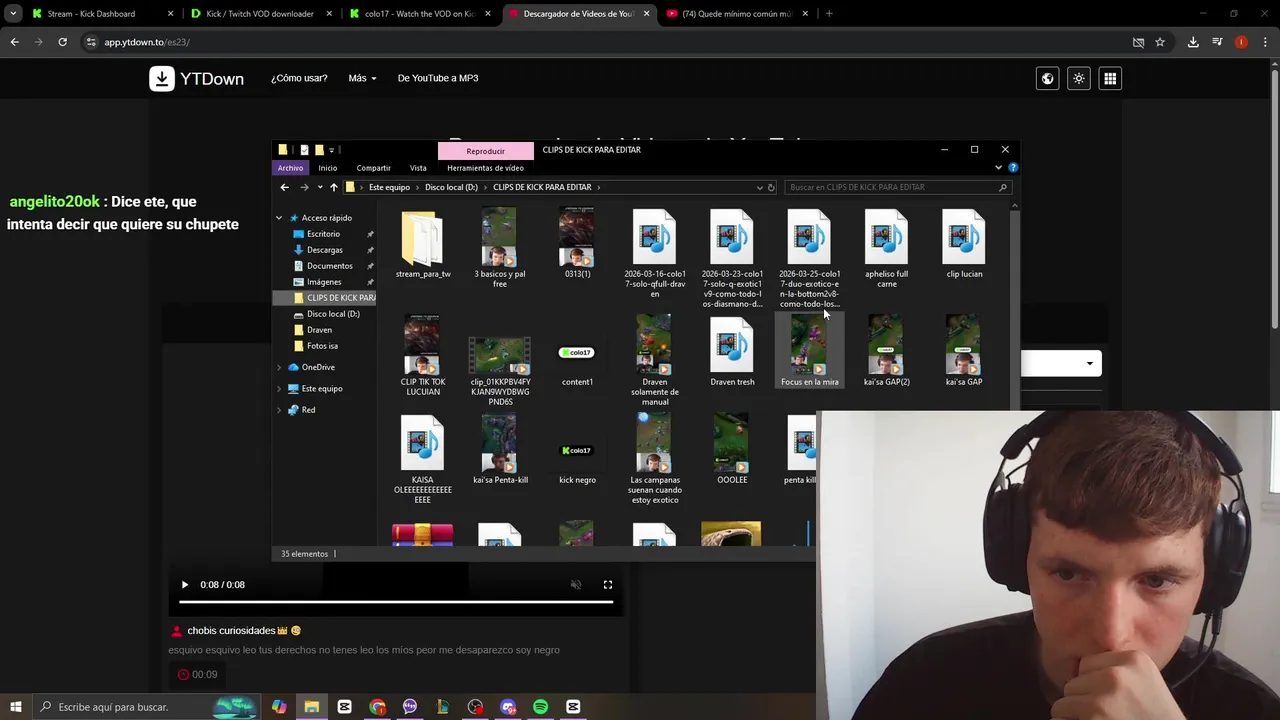Open Descargas in quick access
Viewport: 1280px width, 720px height.
[x=324, y=250]
